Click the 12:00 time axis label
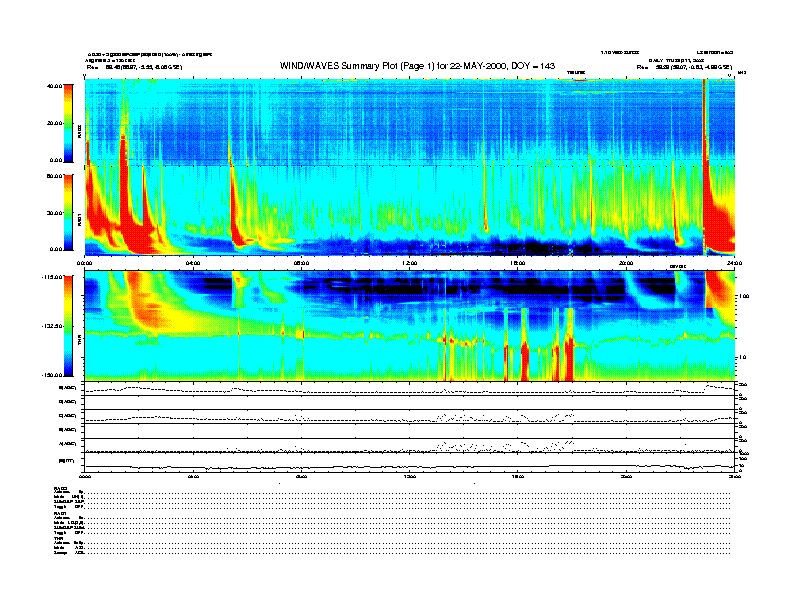Screen dimensions: 792x612 click(408, 262)
